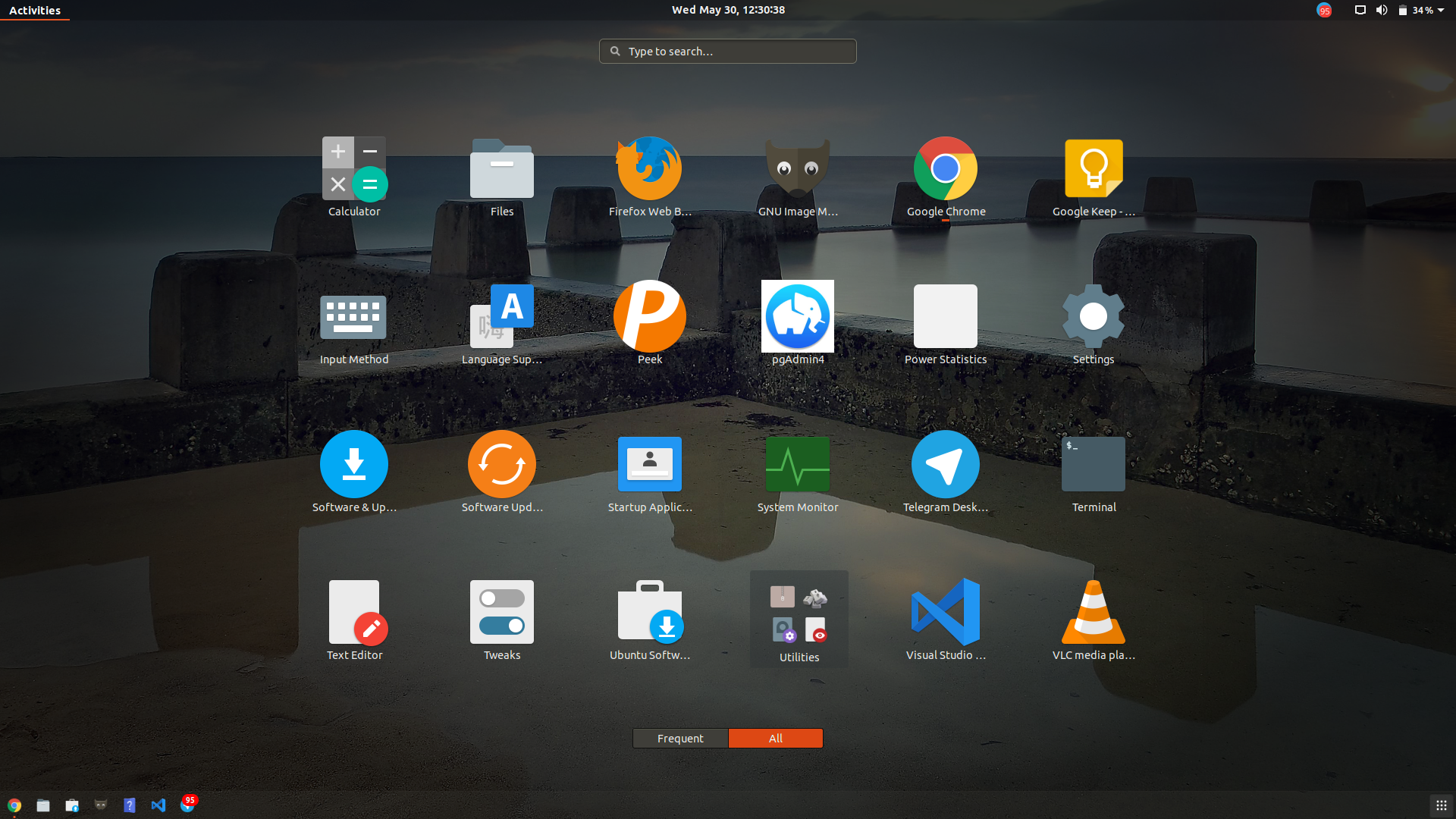The image size is (1456, 819).
Task: Open Telegram Desktop from the app grid
Action: (946, 473)
